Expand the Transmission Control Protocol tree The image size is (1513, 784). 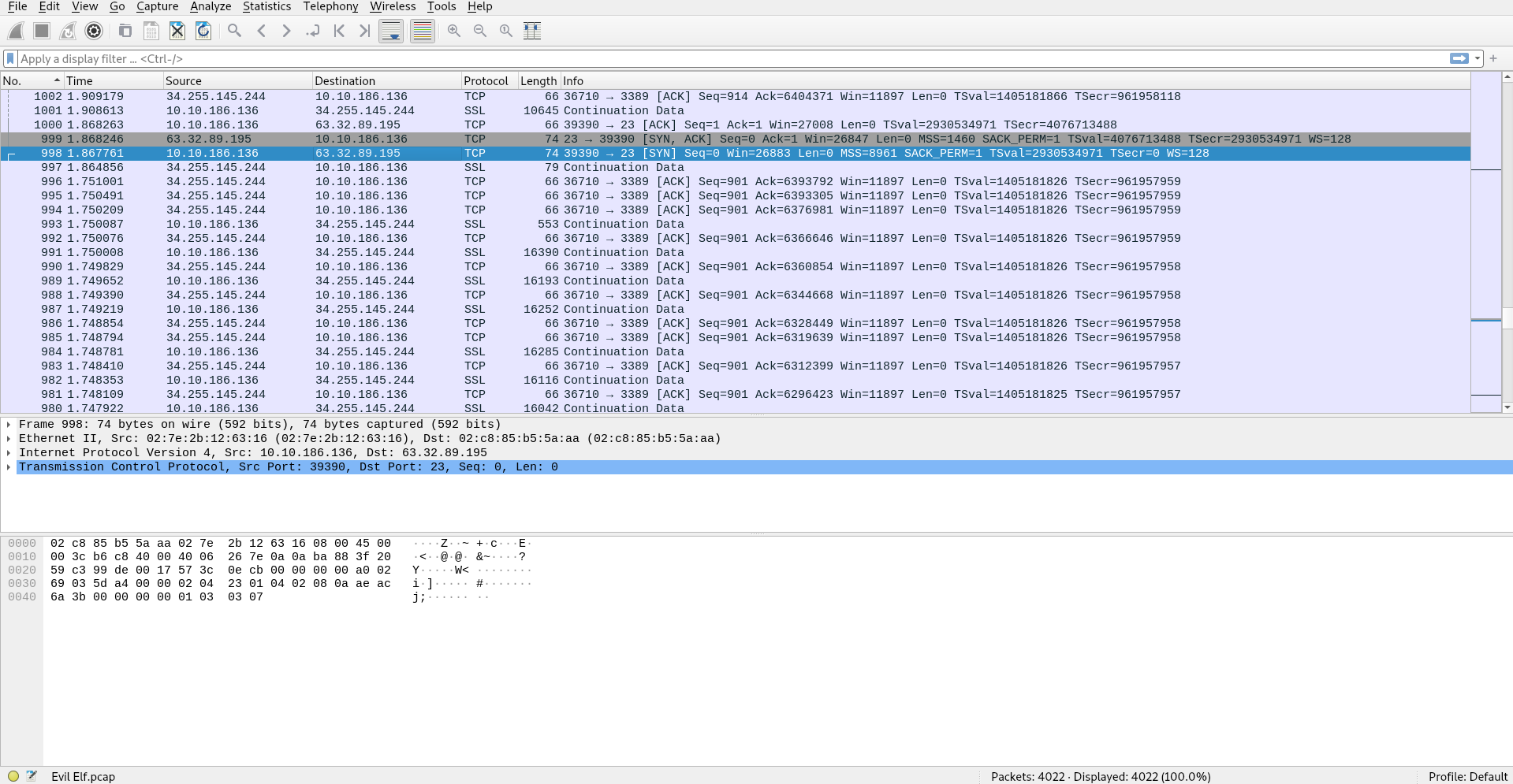[9, 467]
